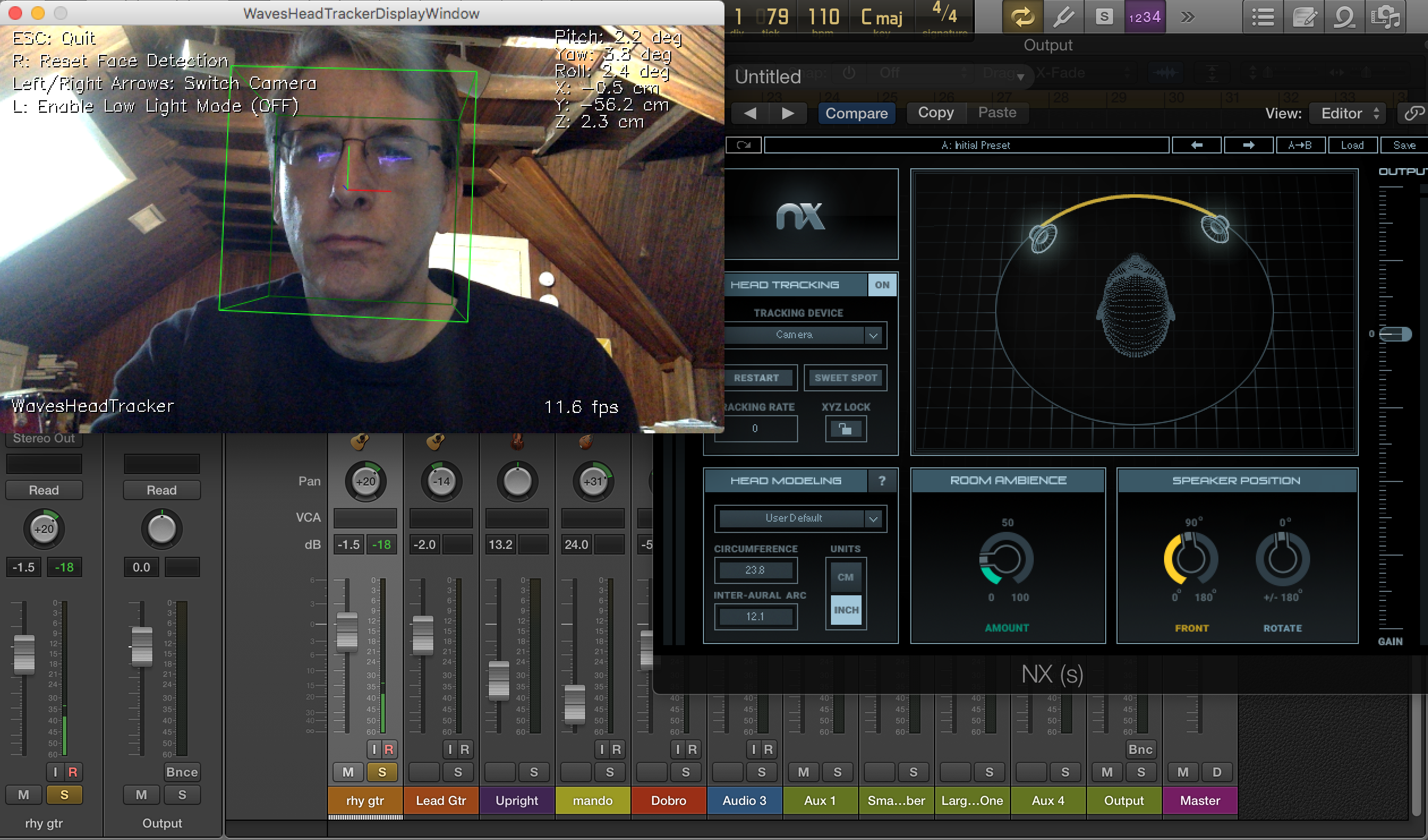Enable Cycle mode in the toolbar
The width and height of the screenshot is (1428, 840).
point(1024,17)
